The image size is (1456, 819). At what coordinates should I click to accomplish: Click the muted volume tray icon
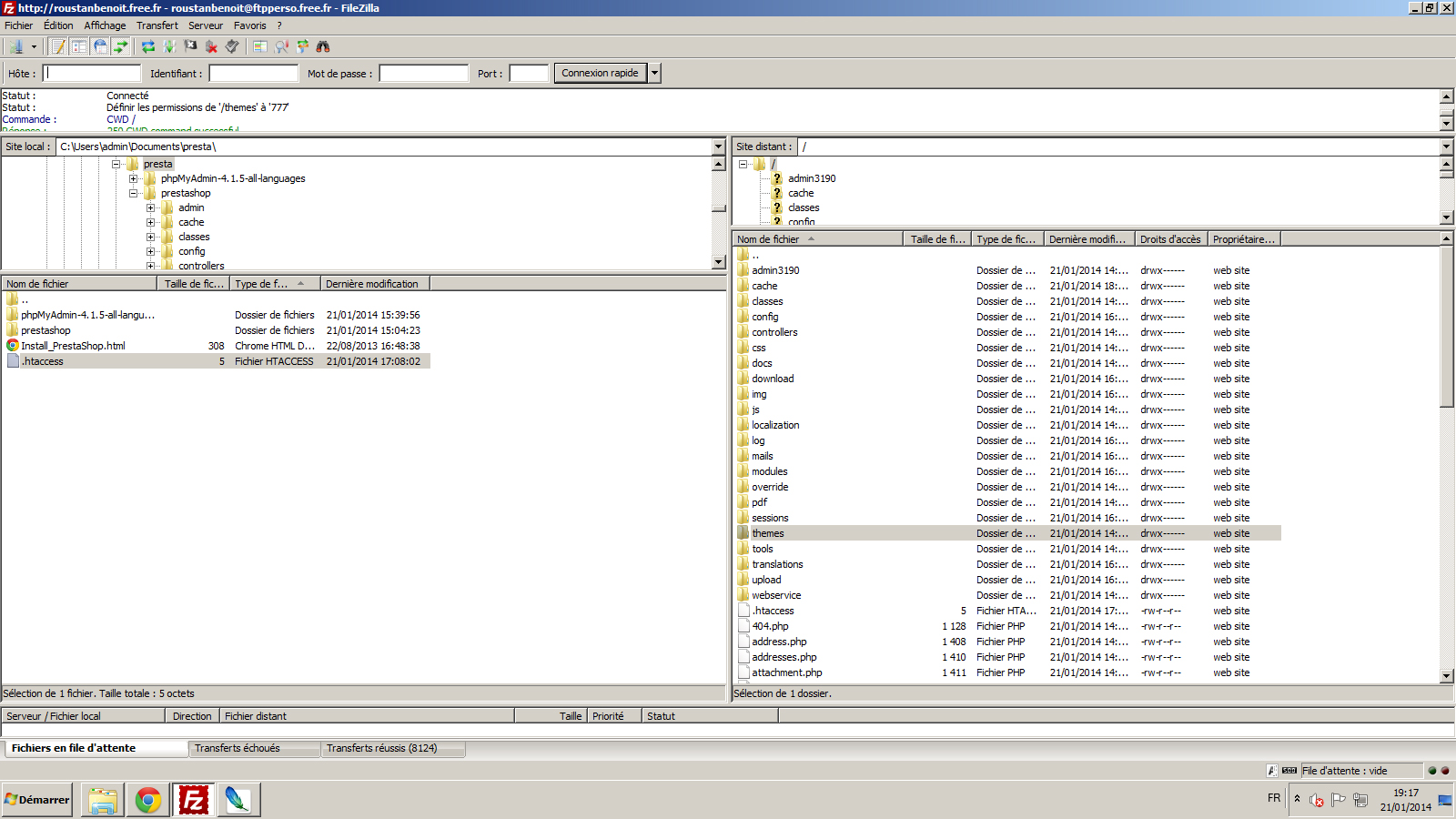click(1317, 800)
